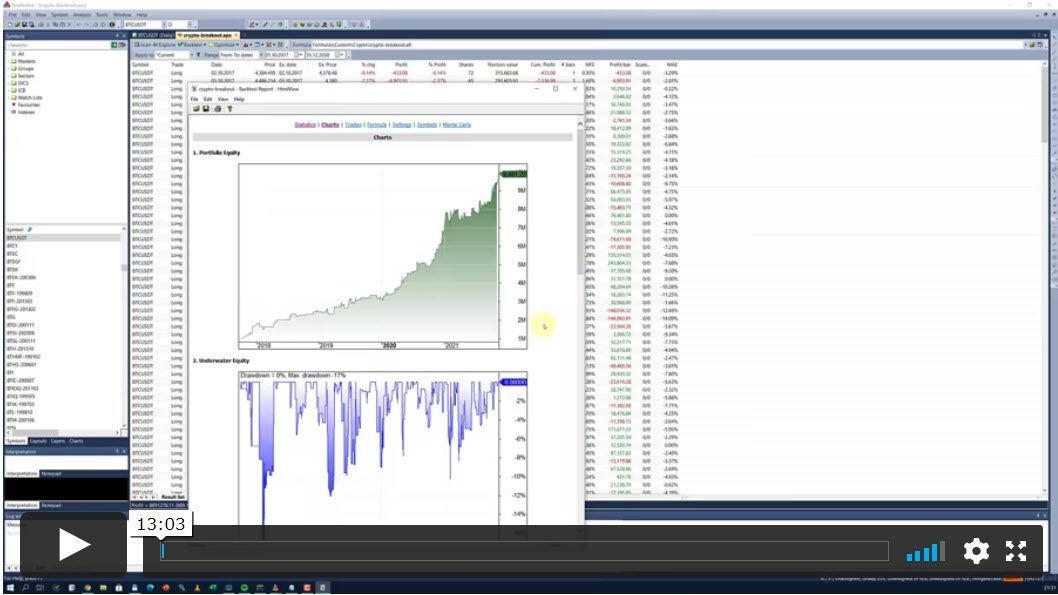
Task: Switch to the Layouts panel tab
Action: coord(38,441)
